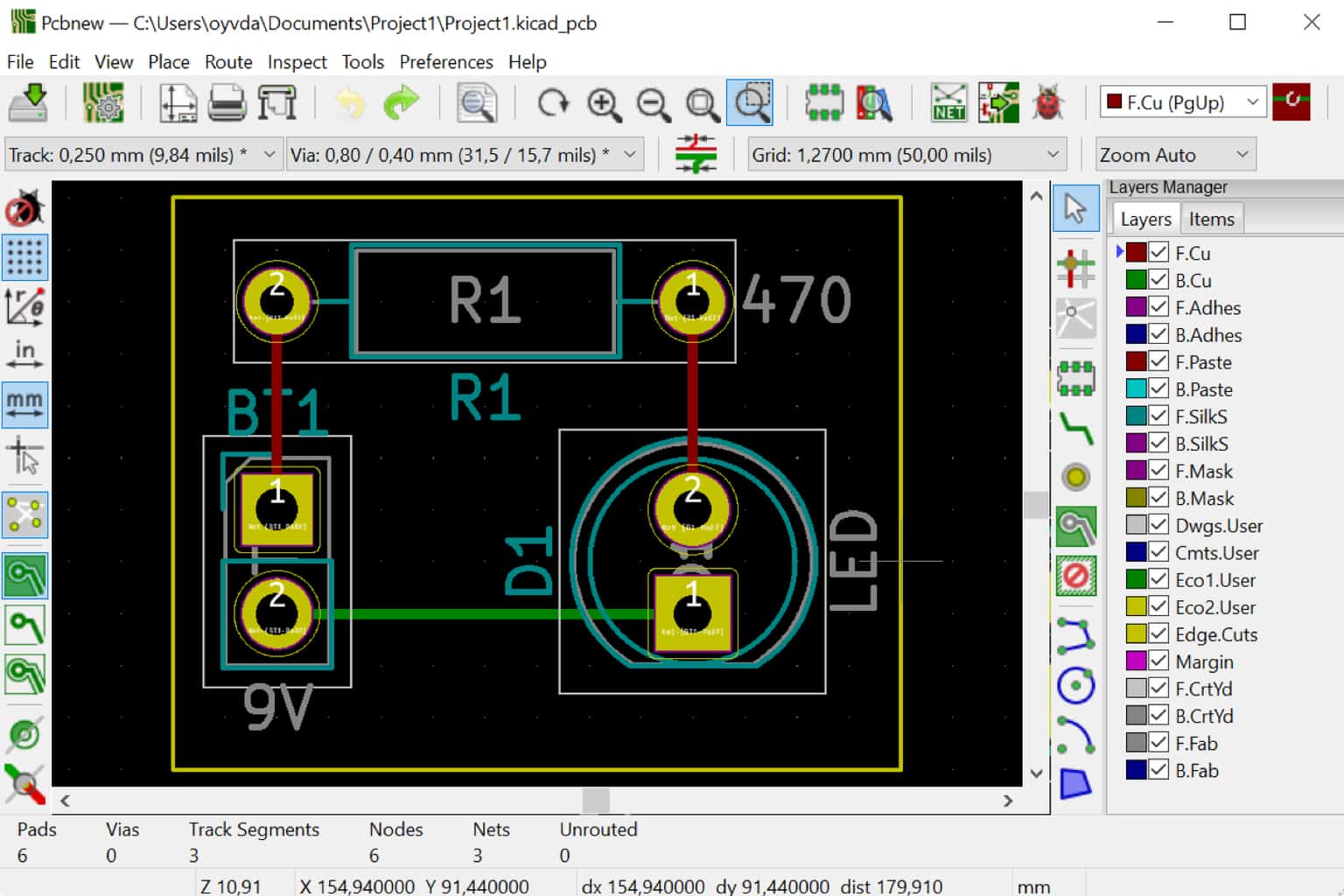
Task: Uncheck the Edge.Cuts layer visibility
Action: pyautogui.click(x=1157, y=633)
